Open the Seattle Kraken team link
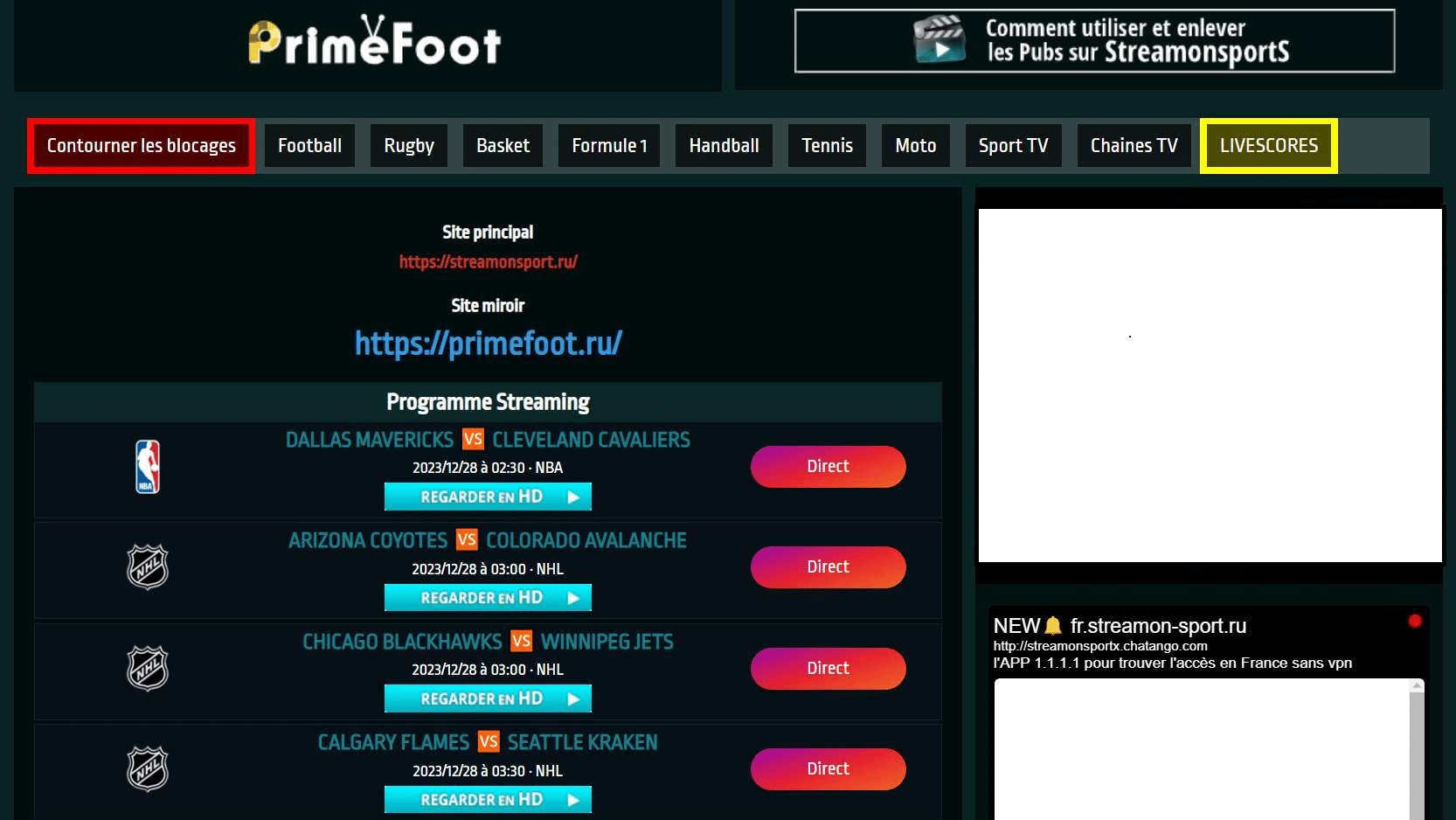 point(583,742)
